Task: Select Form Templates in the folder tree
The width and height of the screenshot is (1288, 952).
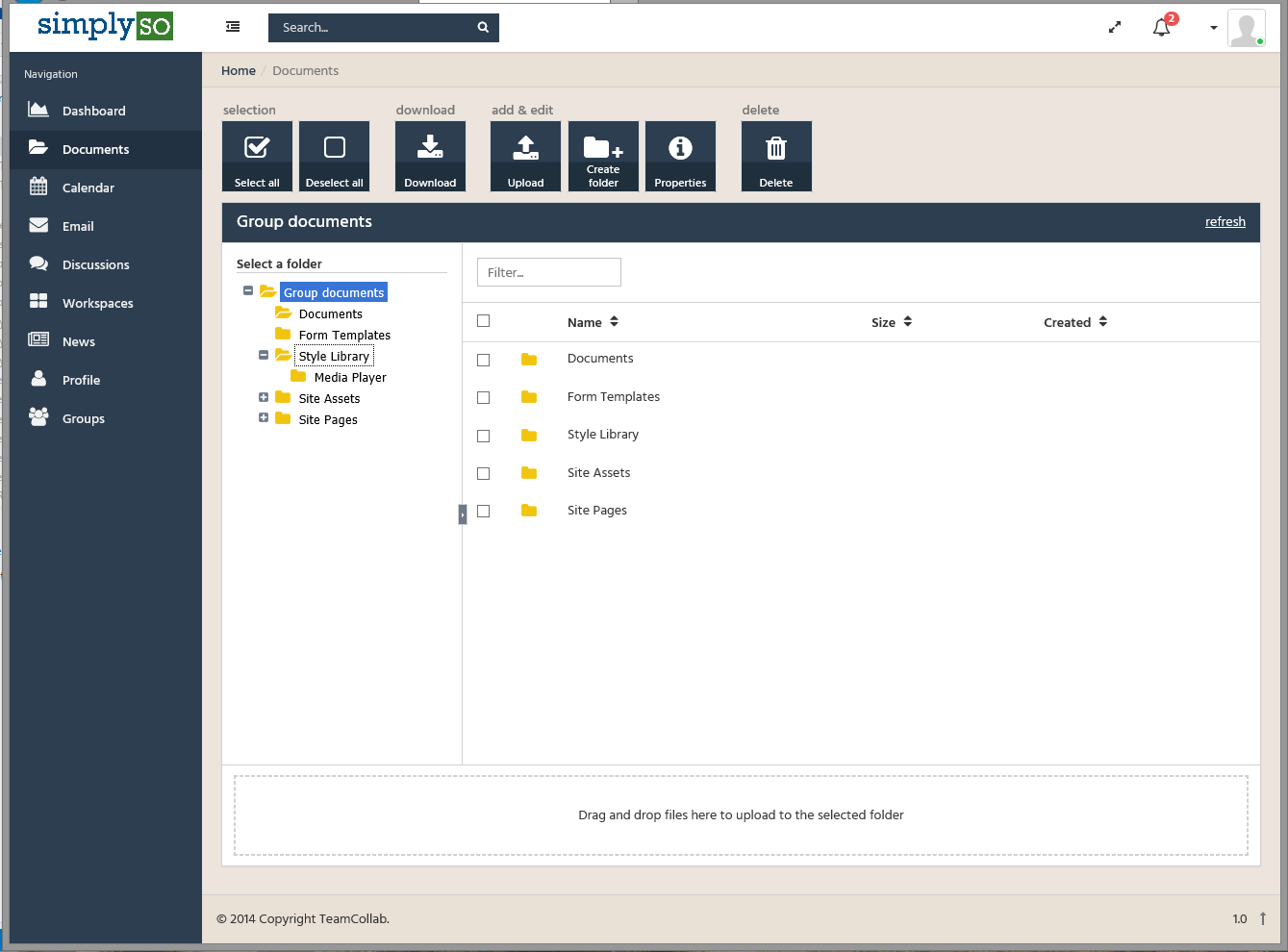Action: click(344, 336)
